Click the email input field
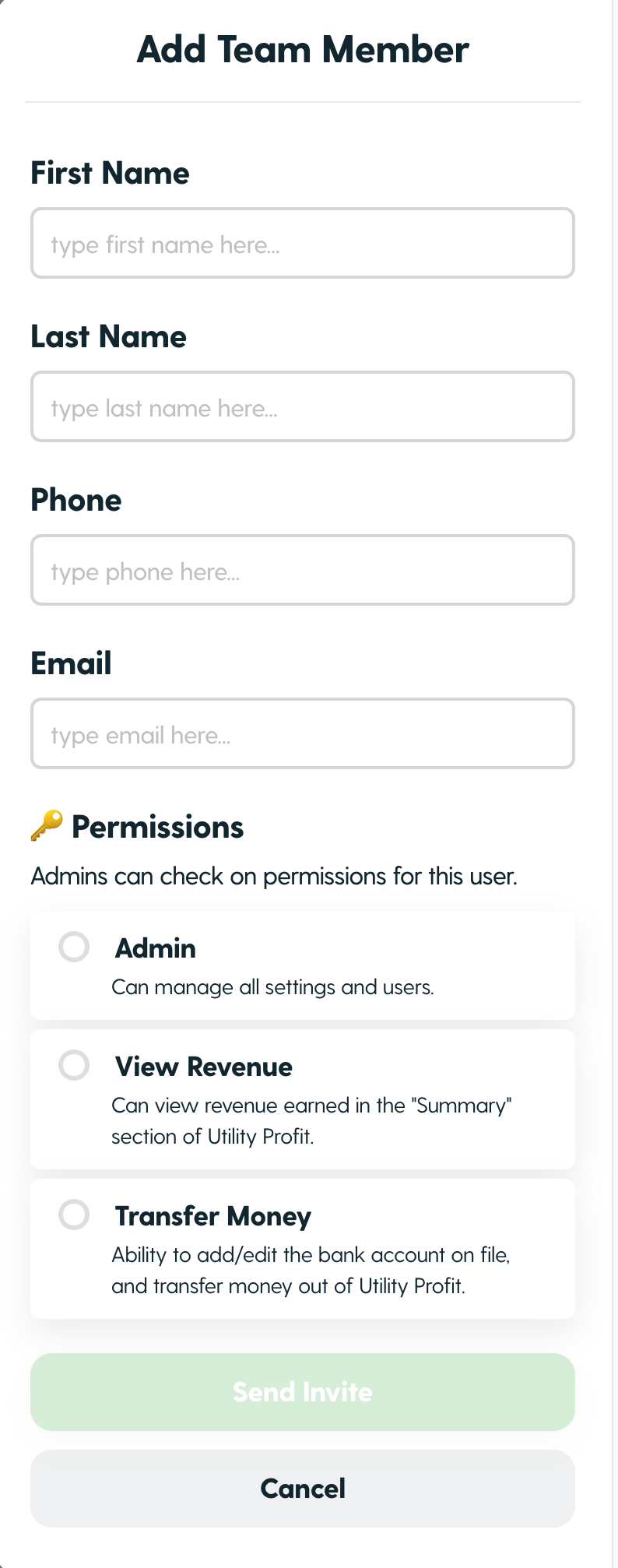The width and height of the screenshot is (618, 1568). point(303,734)
